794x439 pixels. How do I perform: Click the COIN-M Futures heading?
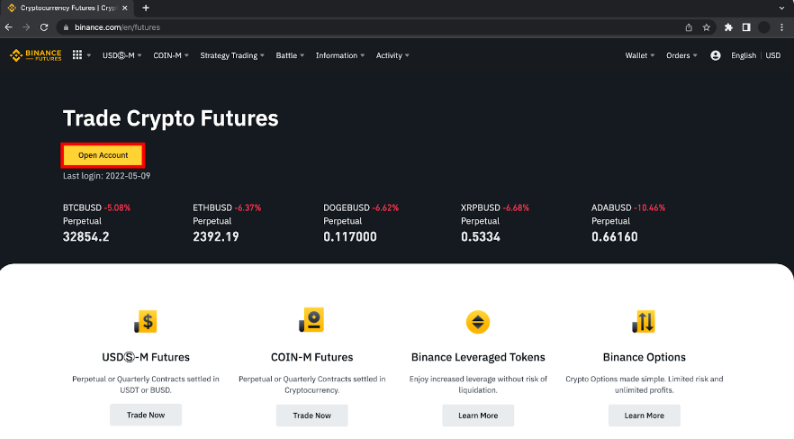311,357
